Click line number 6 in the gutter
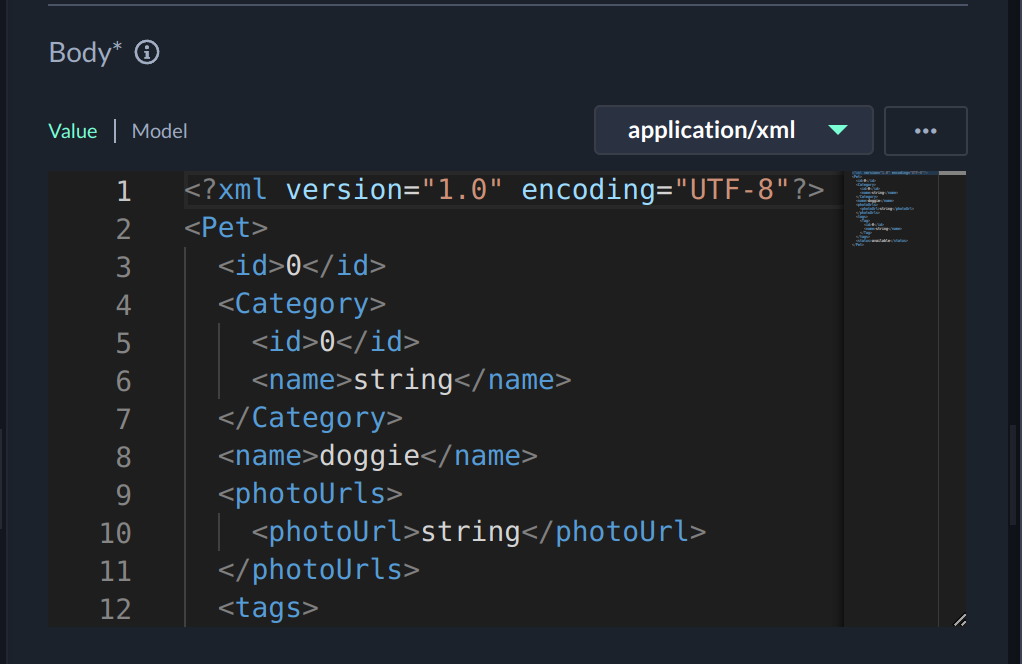 point(123,380)
